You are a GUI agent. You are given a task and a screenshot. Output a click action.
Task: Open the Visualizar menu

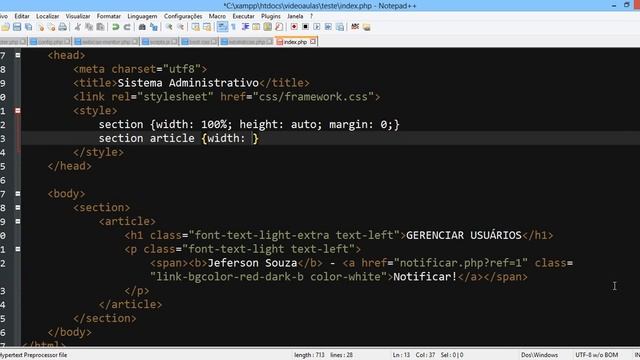[78, 16]
